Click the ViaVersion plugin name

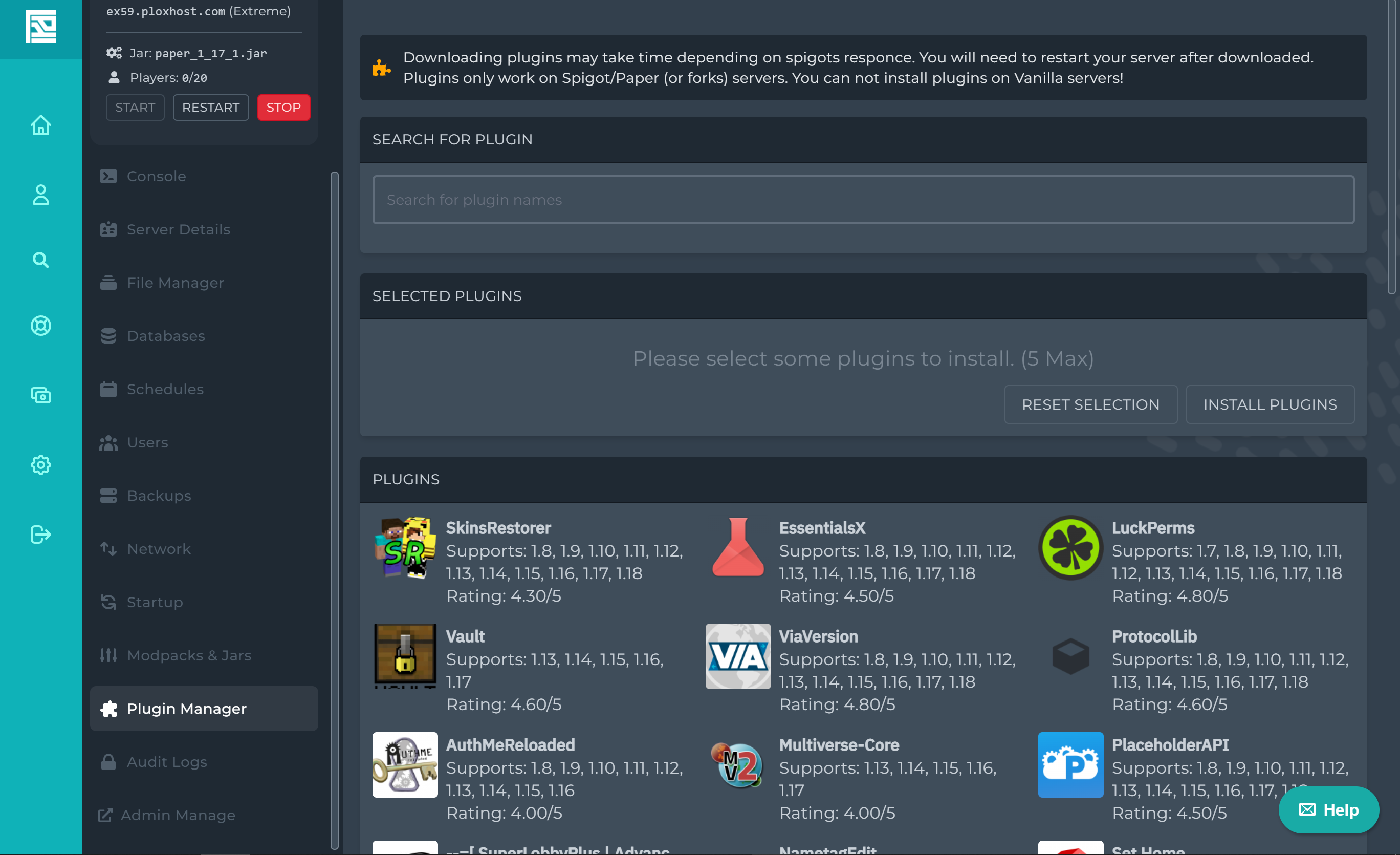(x=819, y=637)
